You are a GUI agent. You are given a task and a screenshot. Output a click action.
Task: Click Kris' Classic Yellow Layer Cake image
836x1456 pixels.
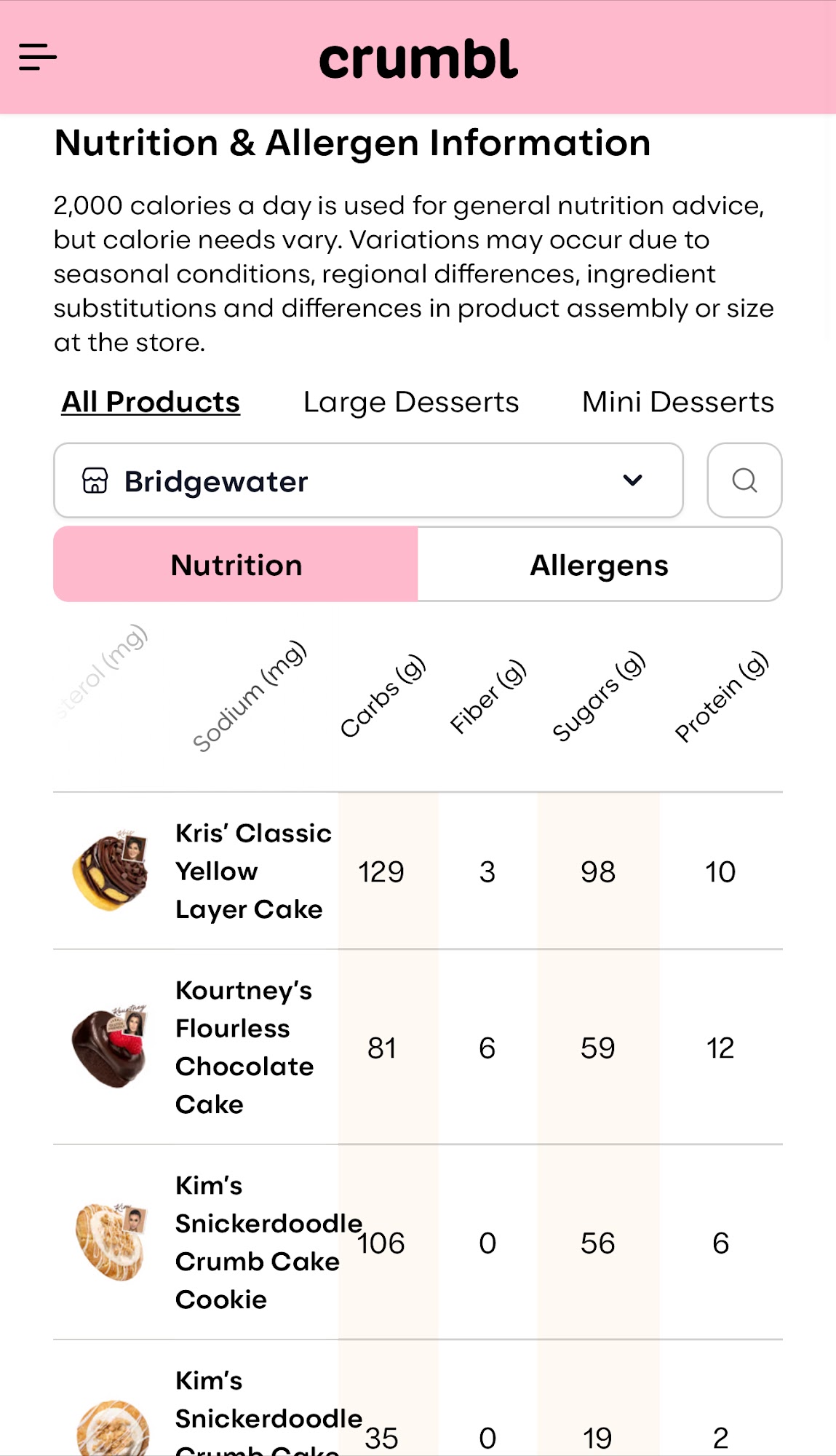[x=111, y=871]
